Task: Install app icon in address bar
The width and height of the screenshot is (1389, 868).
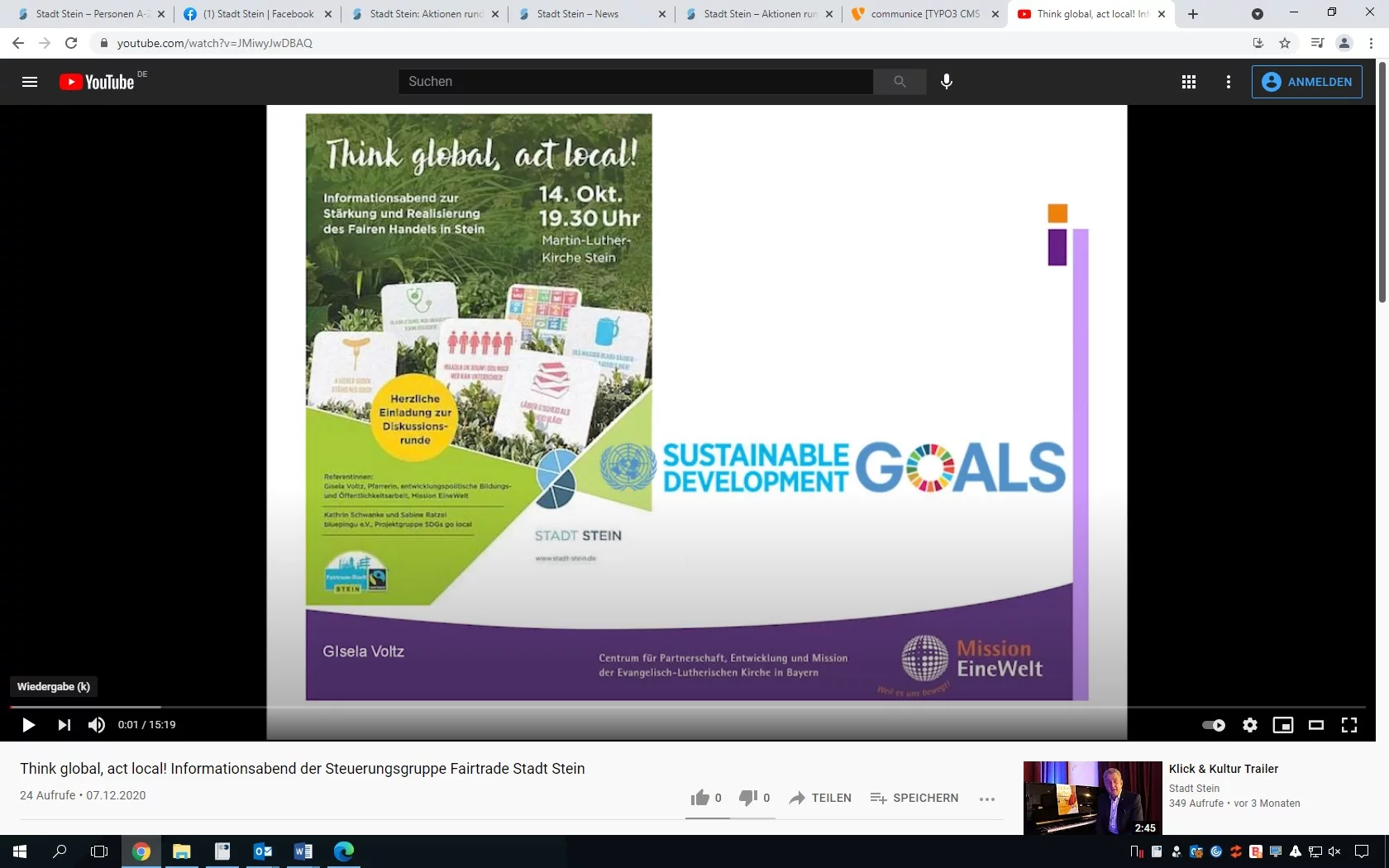Action: coord(1258,43)
